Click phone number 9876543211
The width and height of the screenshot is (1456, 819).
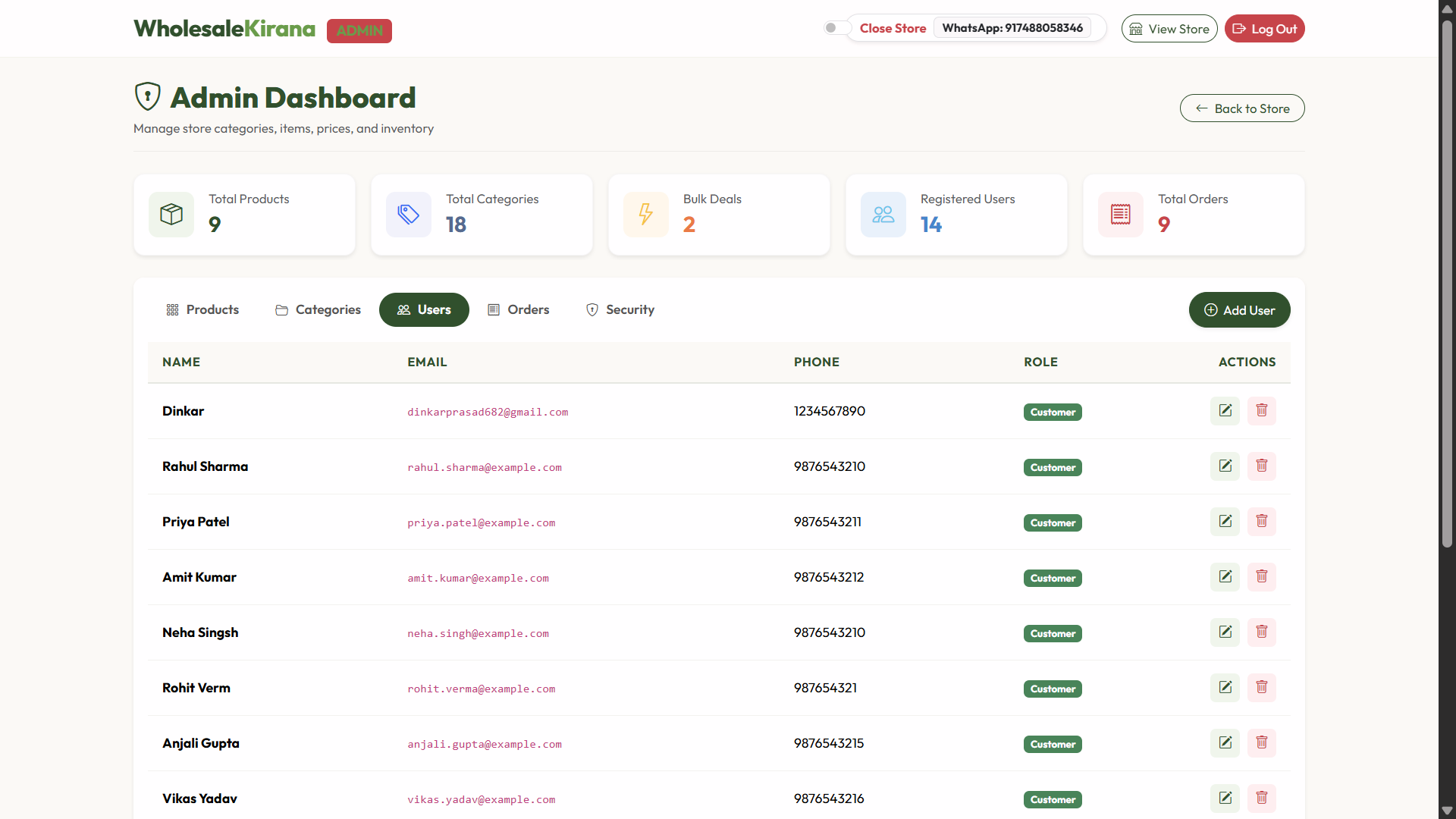pyautogui.click(x=827, y=522)
